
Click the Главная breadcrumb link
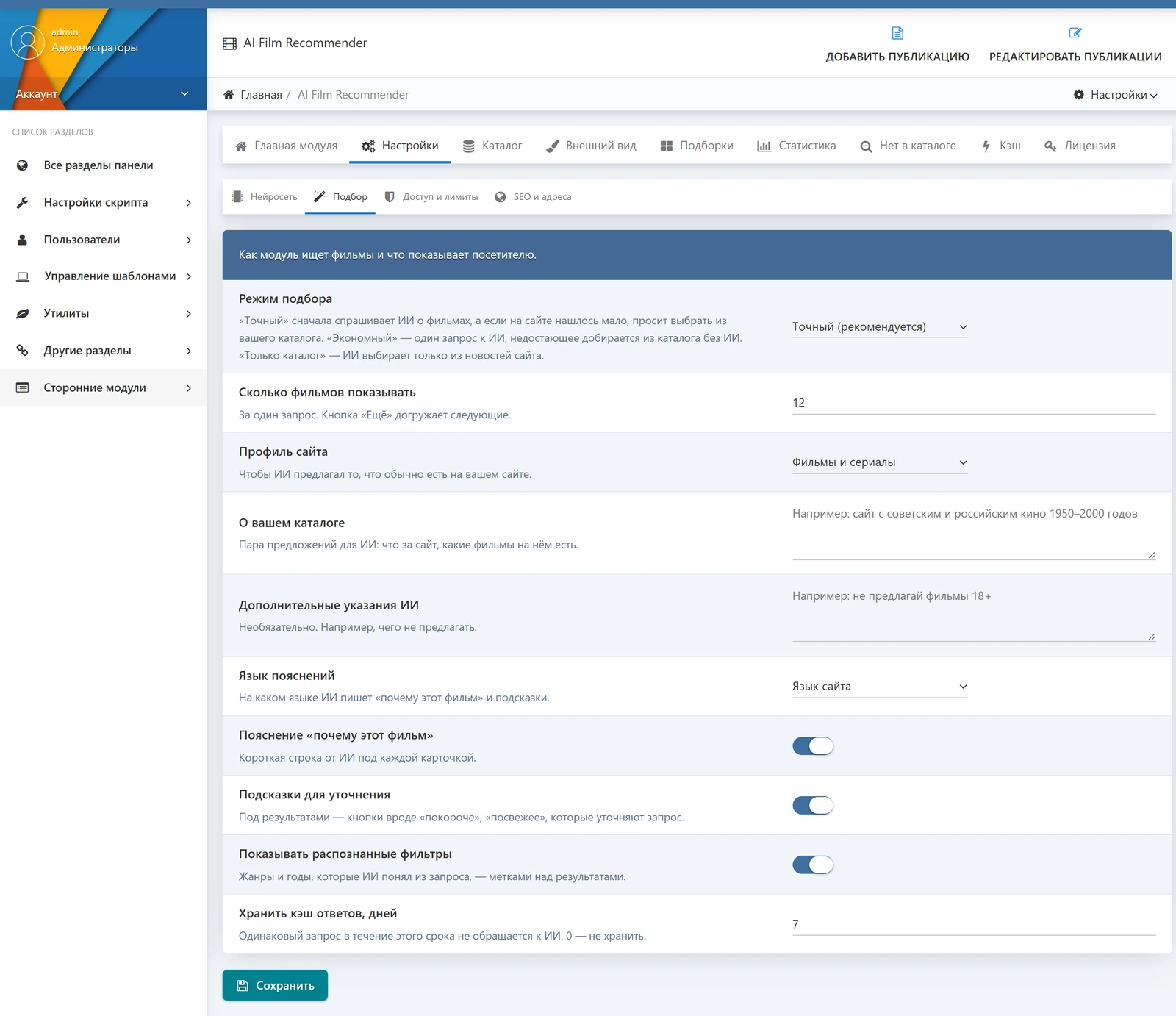click(261, 95)
